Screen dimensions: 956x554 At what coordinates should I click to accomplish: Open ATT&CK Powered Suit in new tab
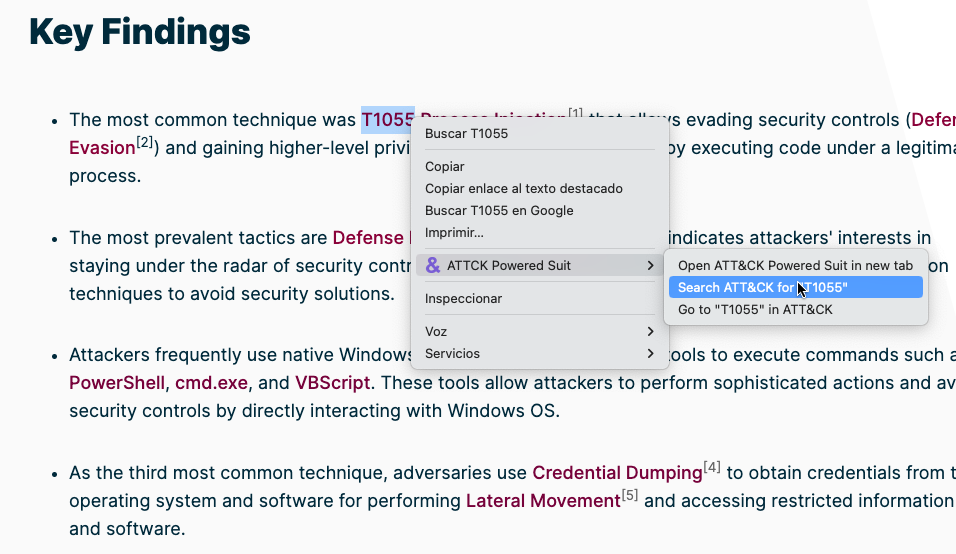pos(795,266)
